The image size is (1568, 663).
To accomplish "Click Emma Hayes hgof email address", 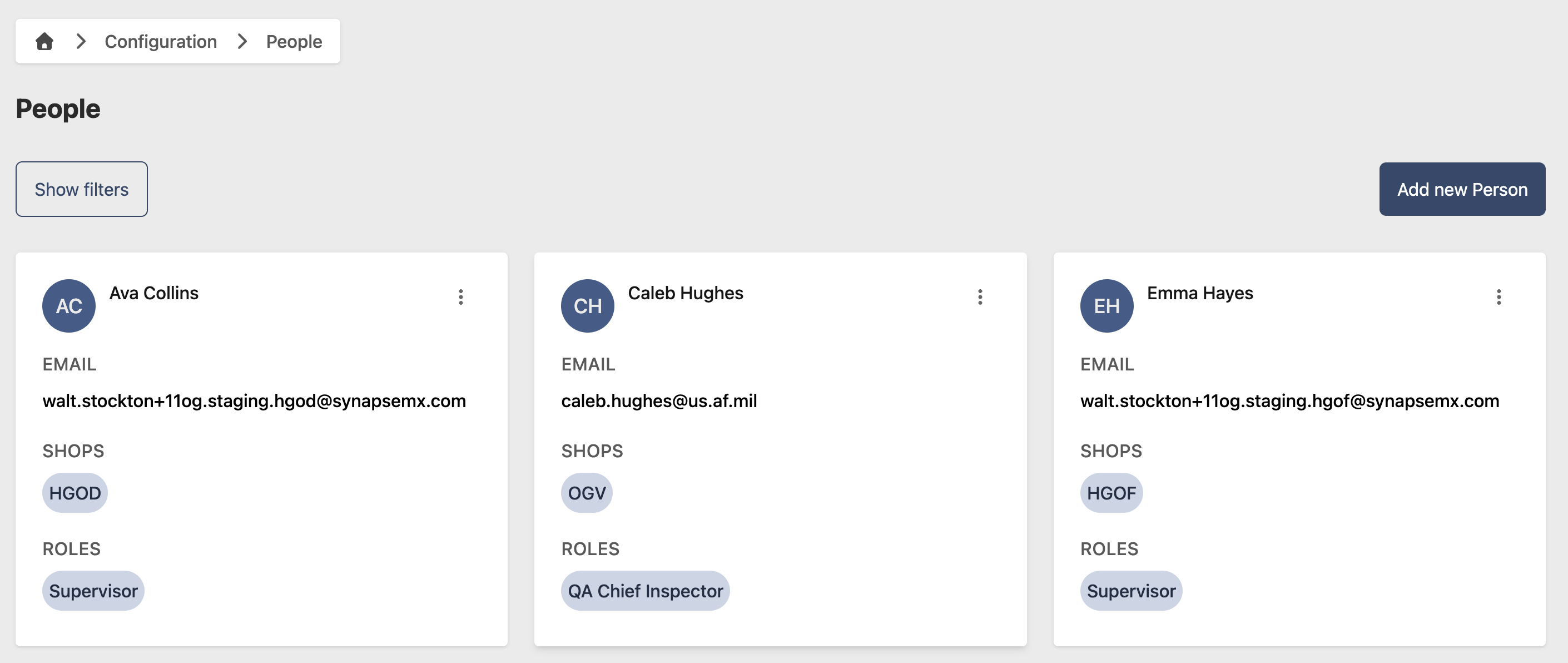I will [1289, 400].
